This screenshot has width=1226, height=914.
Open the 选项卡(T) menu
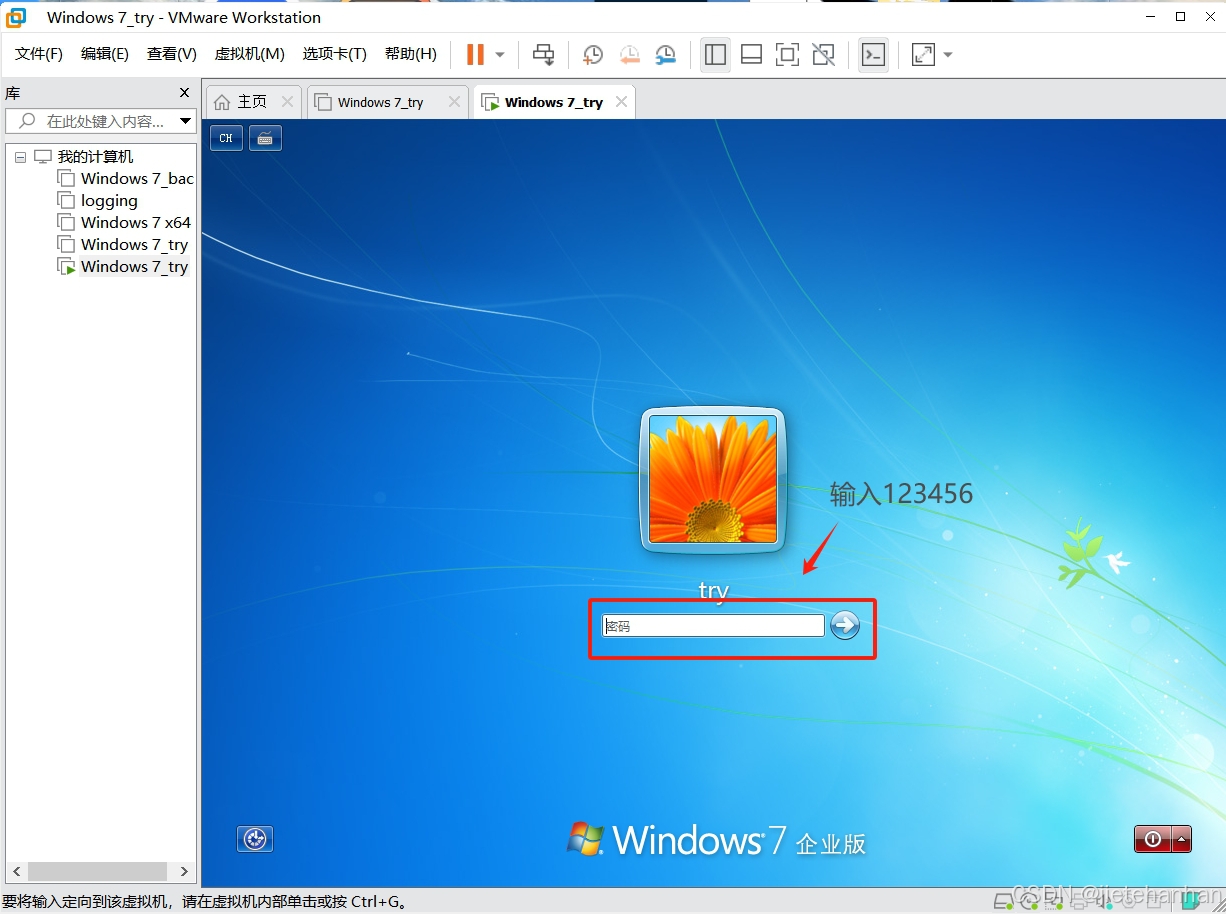(x=335, y=54)
